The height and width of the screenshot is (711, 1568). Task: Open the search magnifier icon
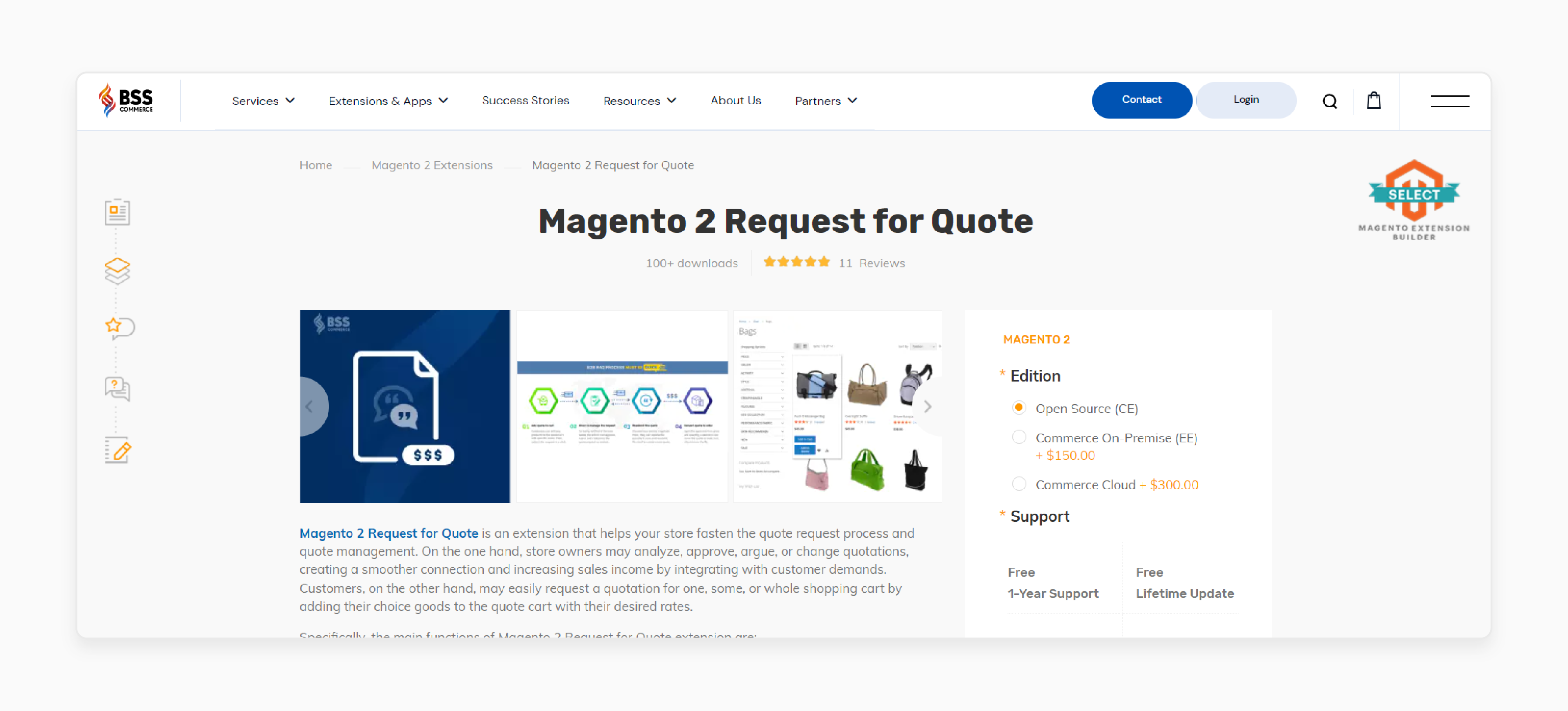tap(1330, 101)
